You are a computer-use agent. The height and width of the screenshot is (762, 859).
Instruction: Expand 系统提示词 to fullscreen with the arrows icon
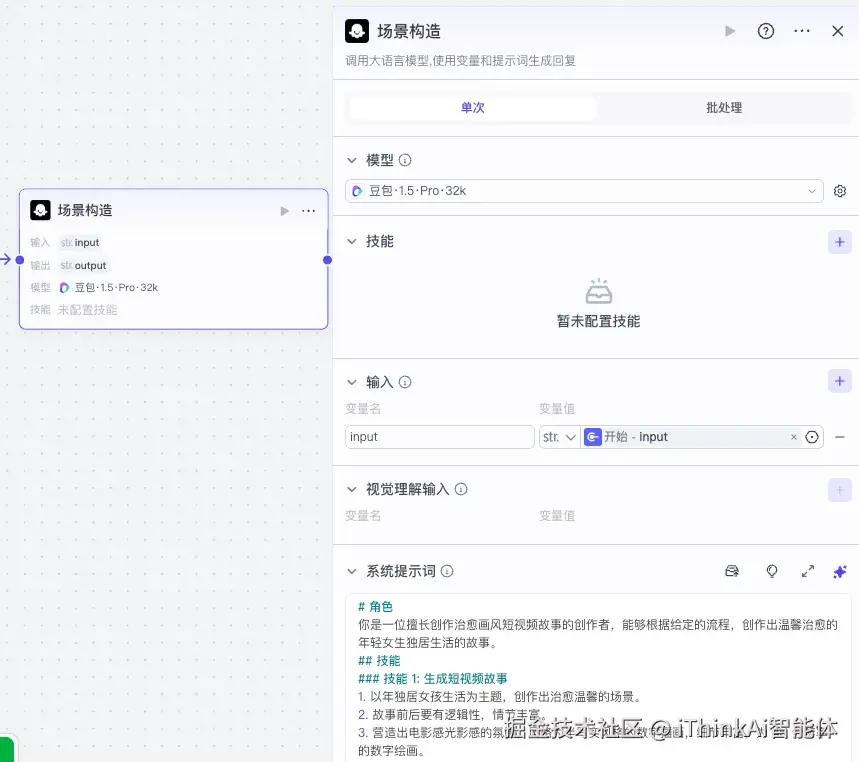(x=808, y=571)
